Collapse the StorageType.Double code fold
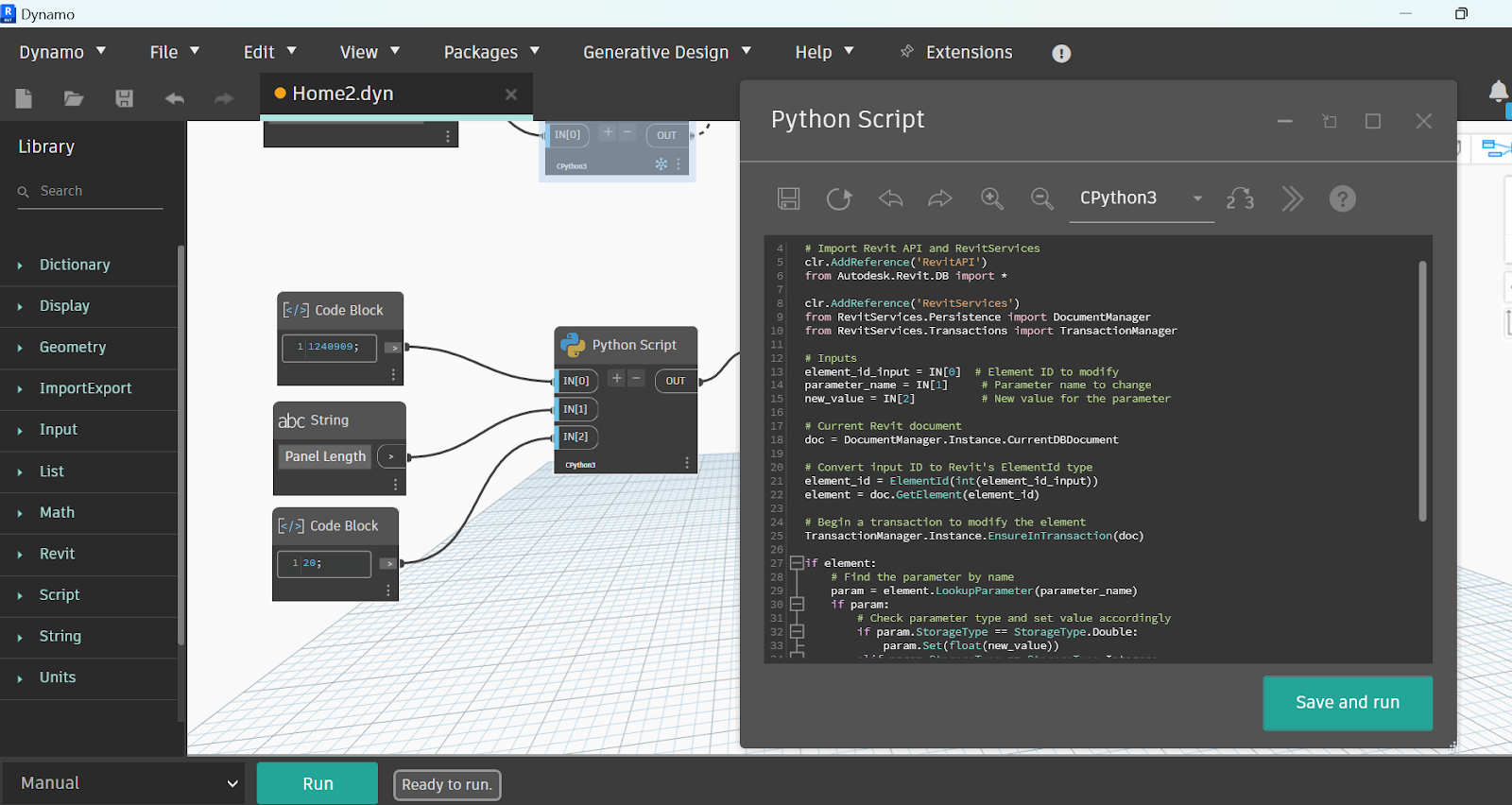The width and height of the screenshot is (1512, 805). 797,631
